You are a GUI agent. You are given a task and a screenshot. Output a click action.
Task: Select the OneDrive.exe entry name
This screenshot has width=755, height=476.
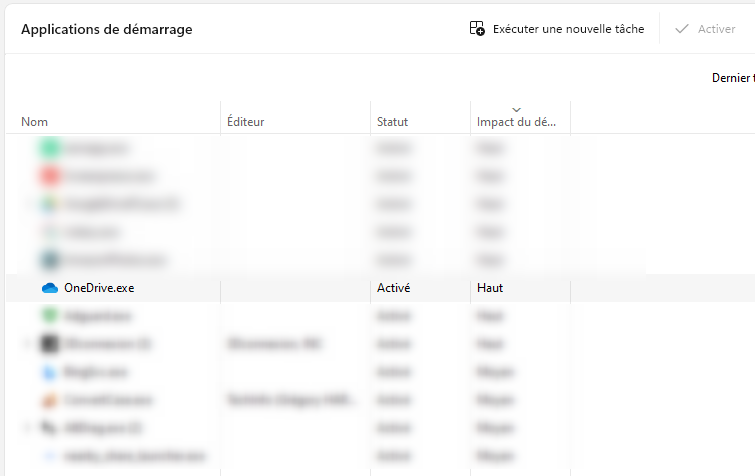tap(99, 288)
